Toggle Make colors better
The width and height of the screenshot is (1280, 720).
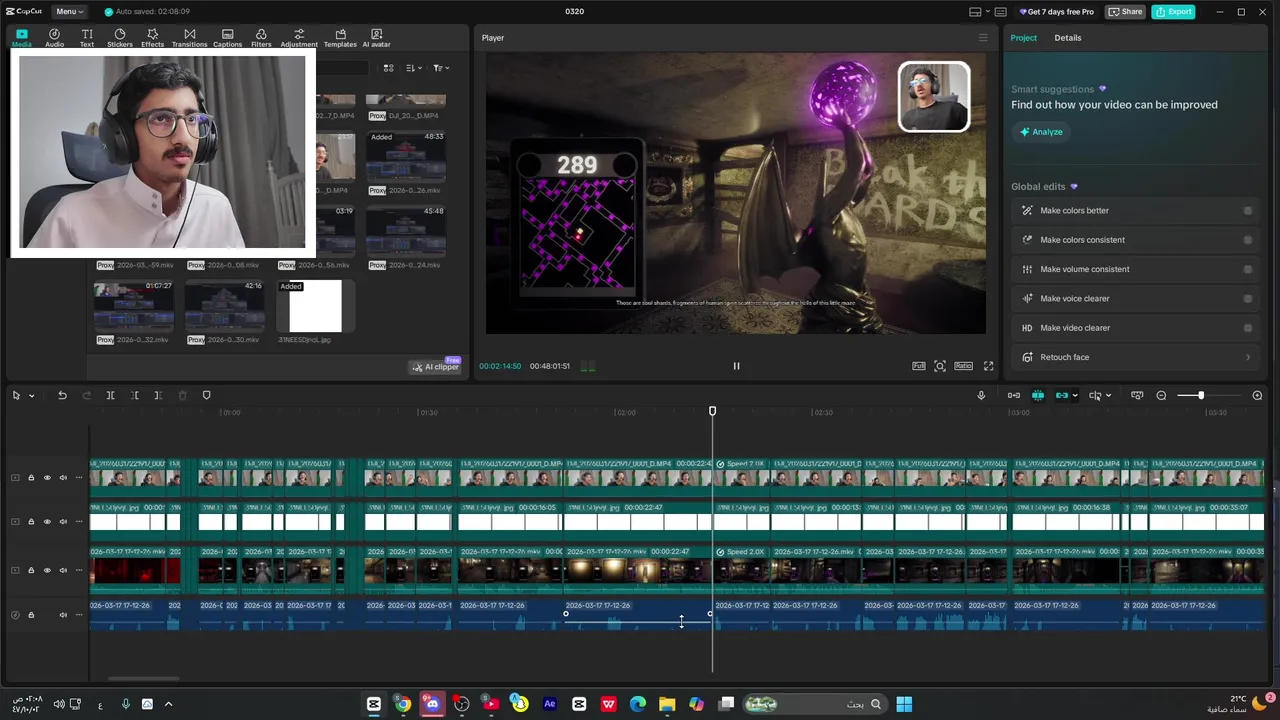point(1247,211)
